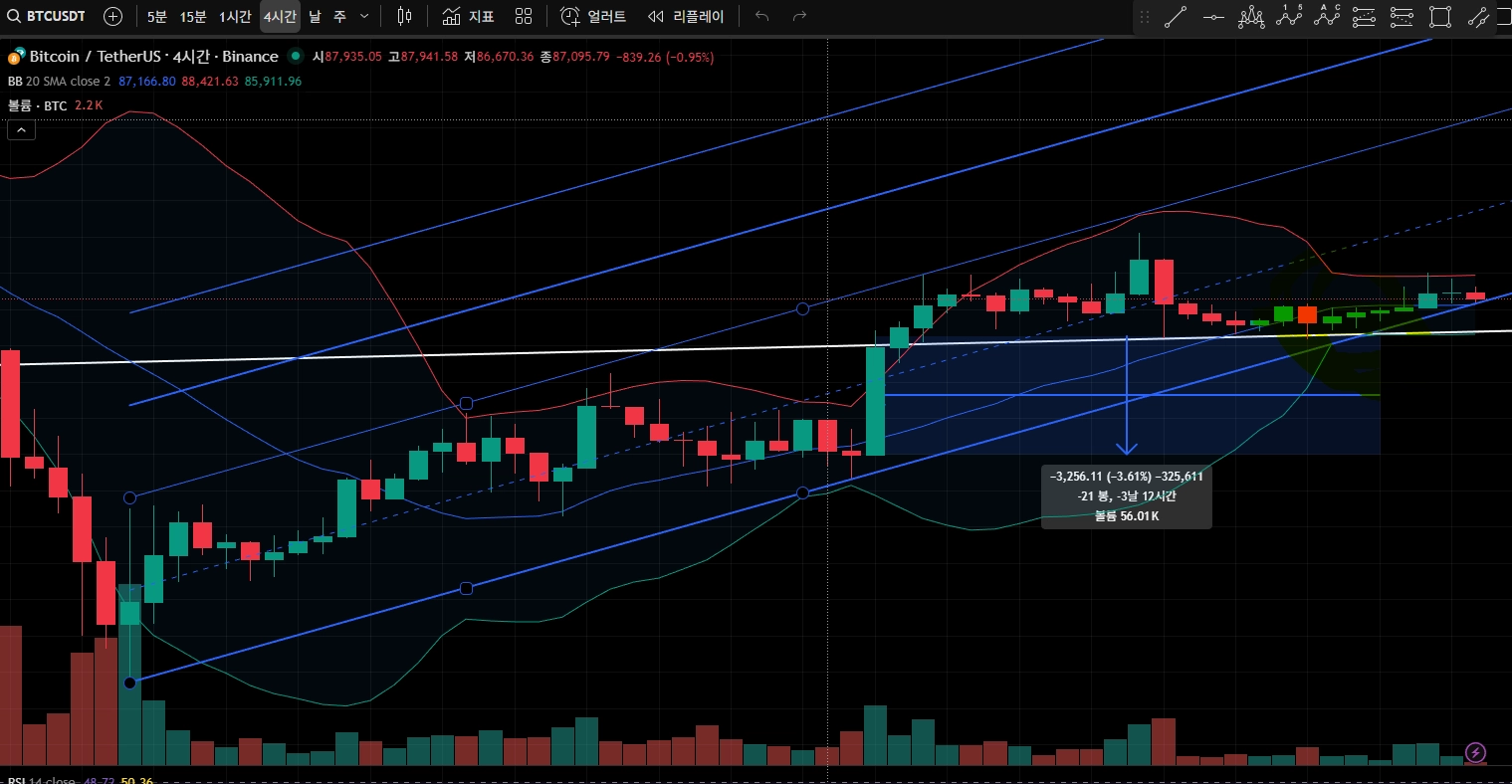Viewport: 1512px width, 784px height.
Task: Click the purple lightning bolt icon
Action: [1476, 751]
